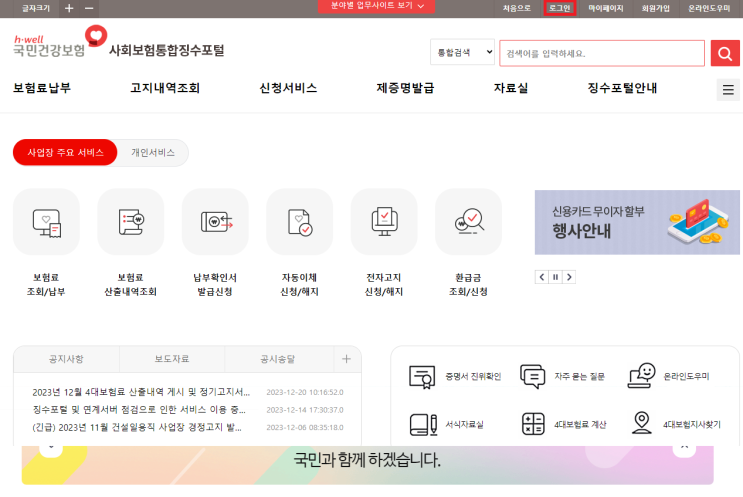Open the 제증명발급 menu
The height and width of the screenshot is (497, 743).
405,88
